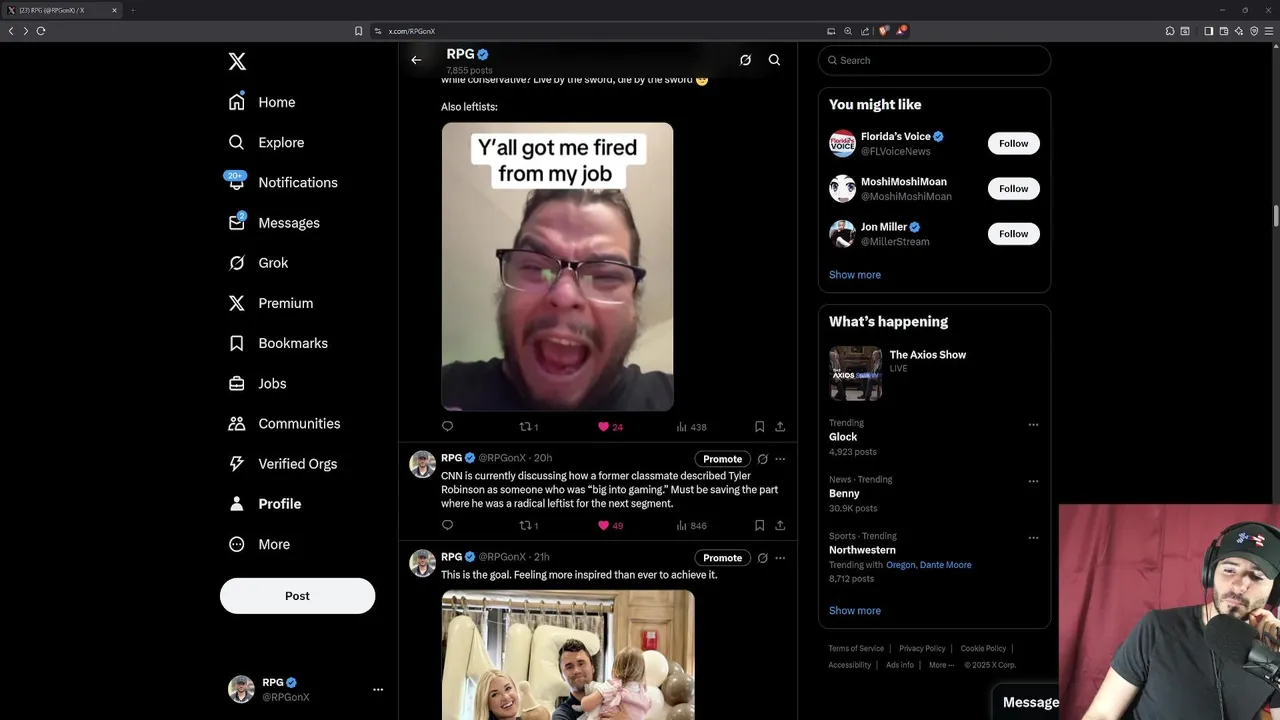The height and width of the screenshot is (720, 1280).
Task: Open more options on the CNN post
Action: [x=780, y=459]
